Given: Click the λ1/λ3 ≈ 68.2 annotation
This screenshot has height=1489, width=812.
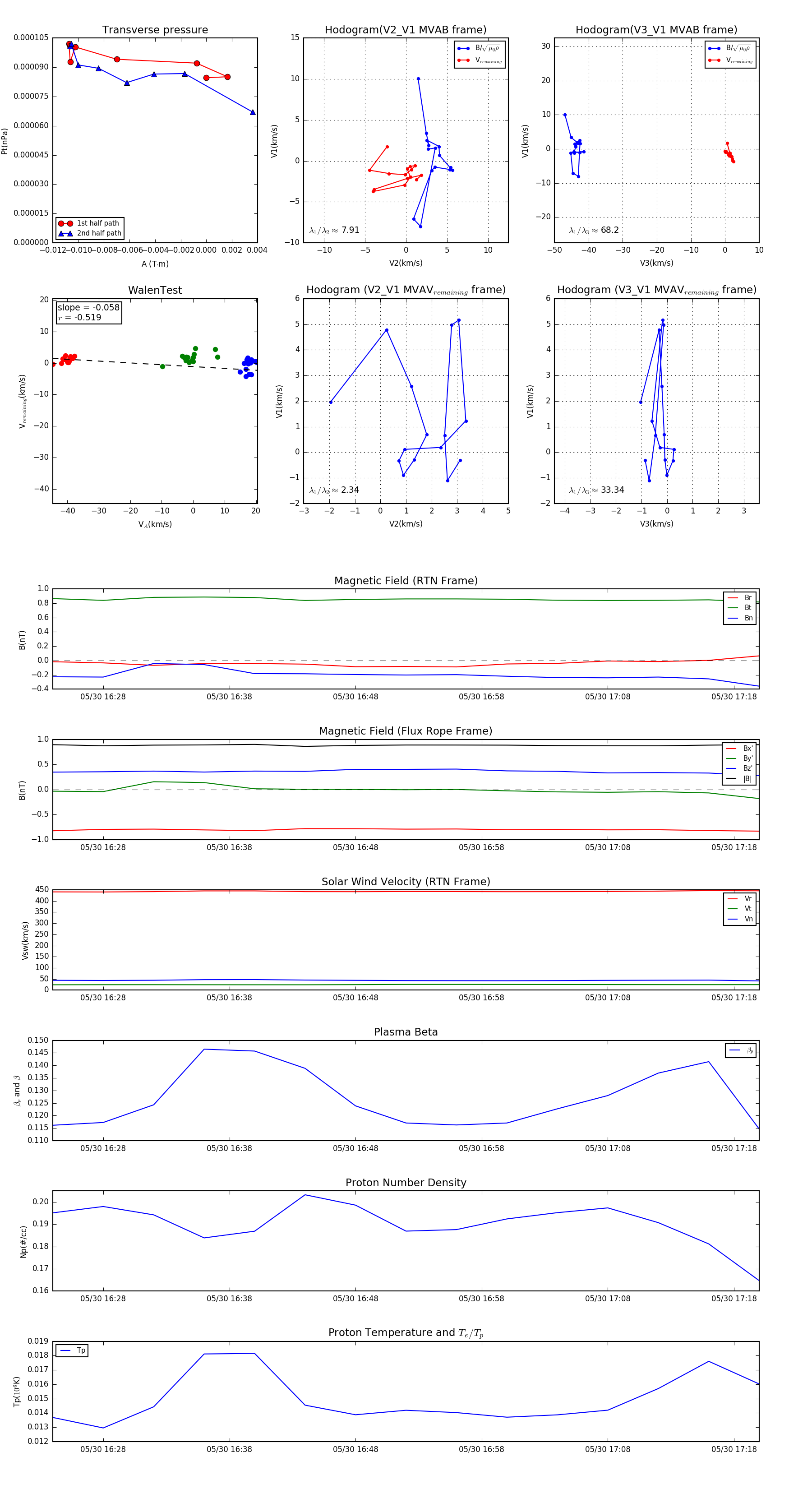Looking at the screenshot, I should 594,230.
